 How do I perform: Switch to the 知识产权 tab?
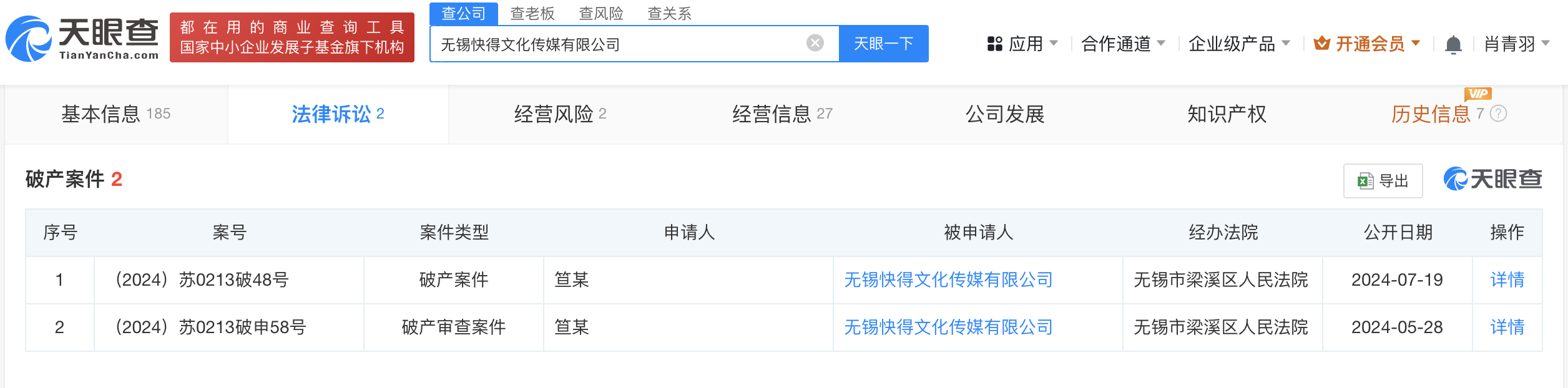pyautogui.click(x=1227, y=114)
